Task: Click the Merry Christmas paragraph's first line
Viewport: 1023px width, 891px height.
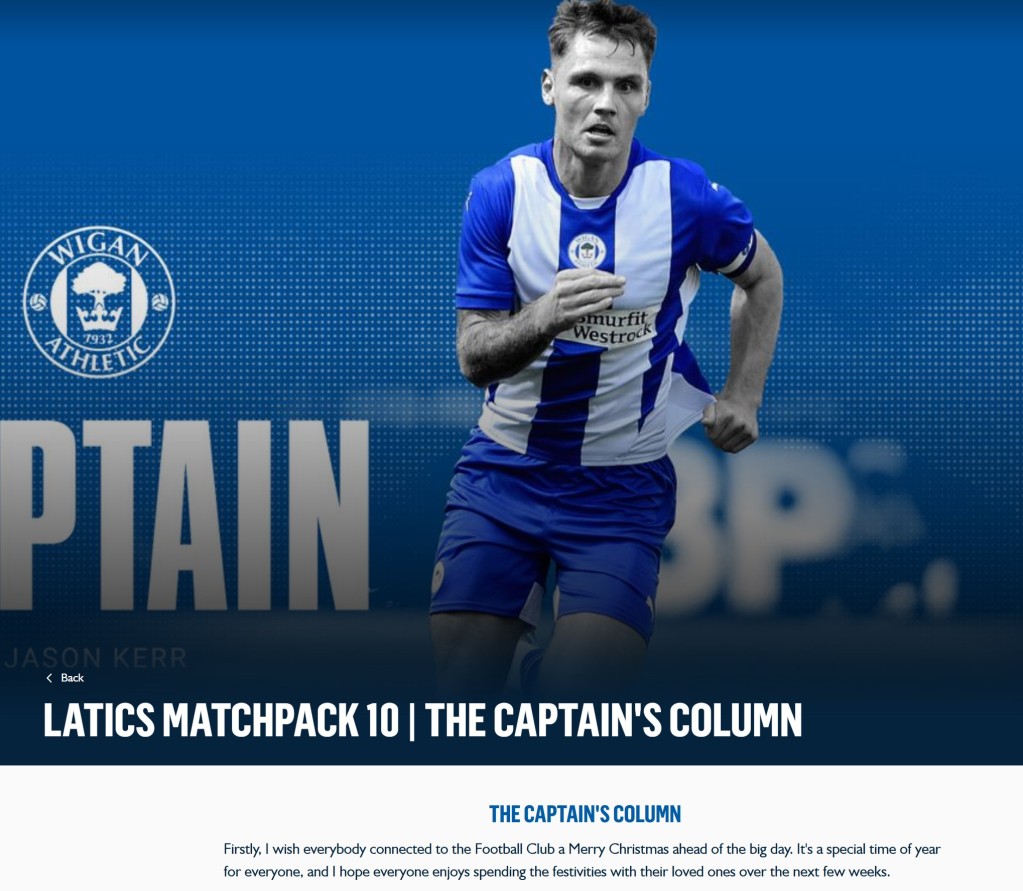Action: (x=582, y=849)
